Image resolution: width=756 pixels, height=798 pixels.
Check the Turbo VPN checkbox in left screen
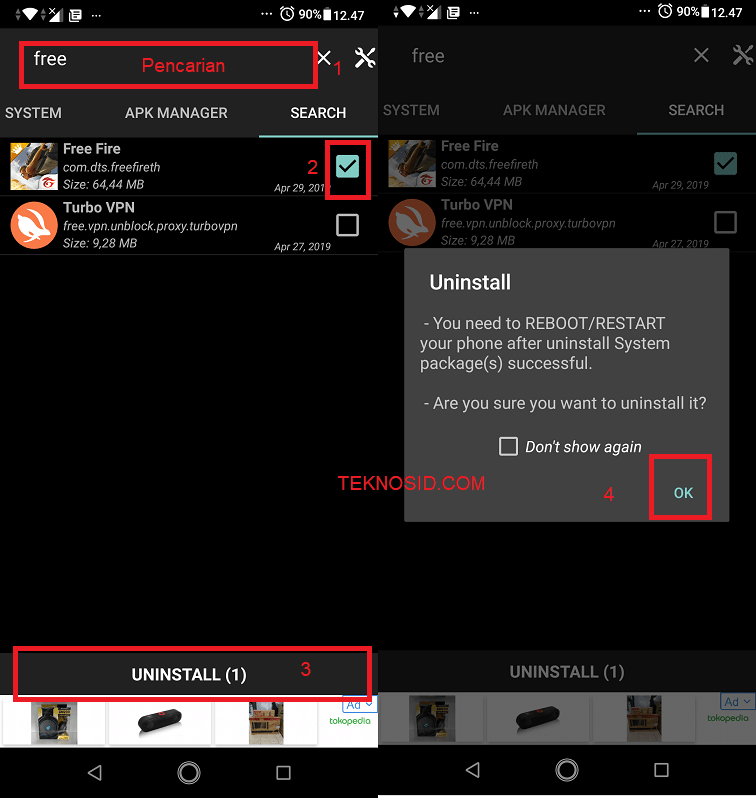348,225
